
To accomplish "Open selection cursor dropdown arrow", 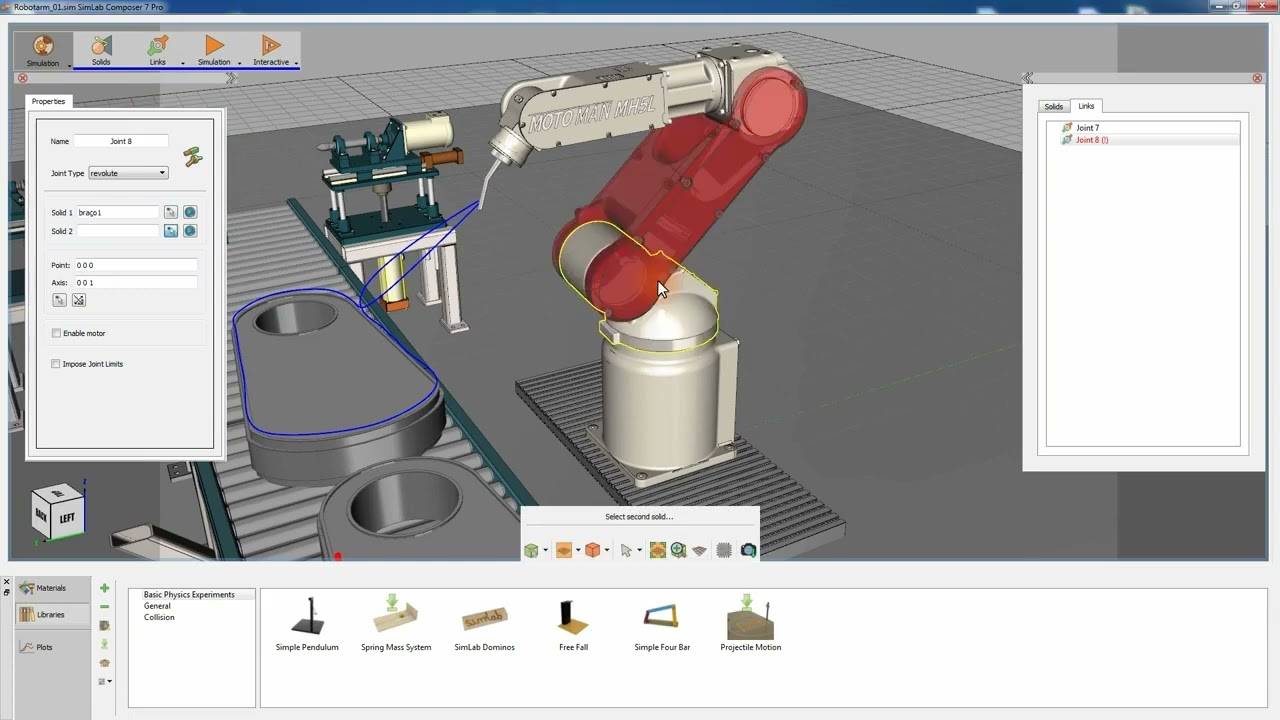I will 639,551.
